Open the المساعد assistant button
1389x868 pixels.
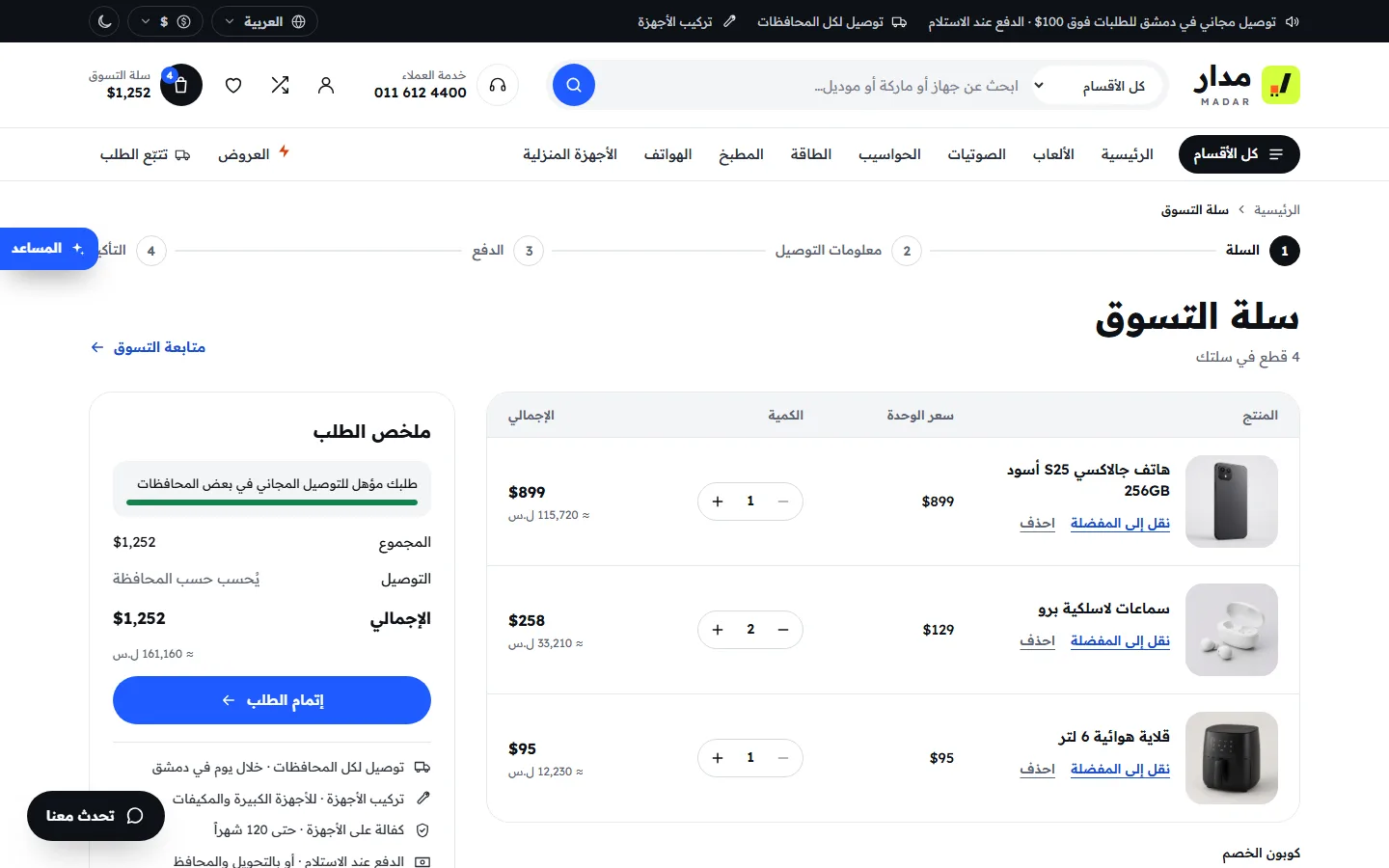(48, 249)
